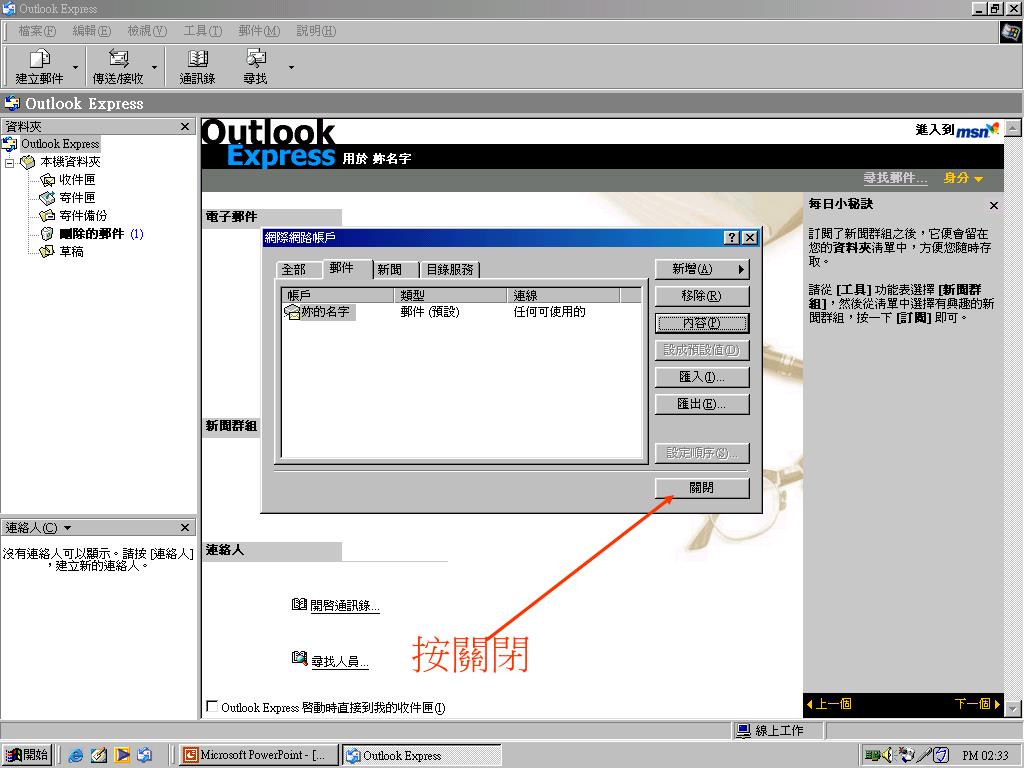Click the 建立郵件 (create mail) toolbar icon
The width and height of the screenshot is (1024, 768).
[x=39, y=66]
